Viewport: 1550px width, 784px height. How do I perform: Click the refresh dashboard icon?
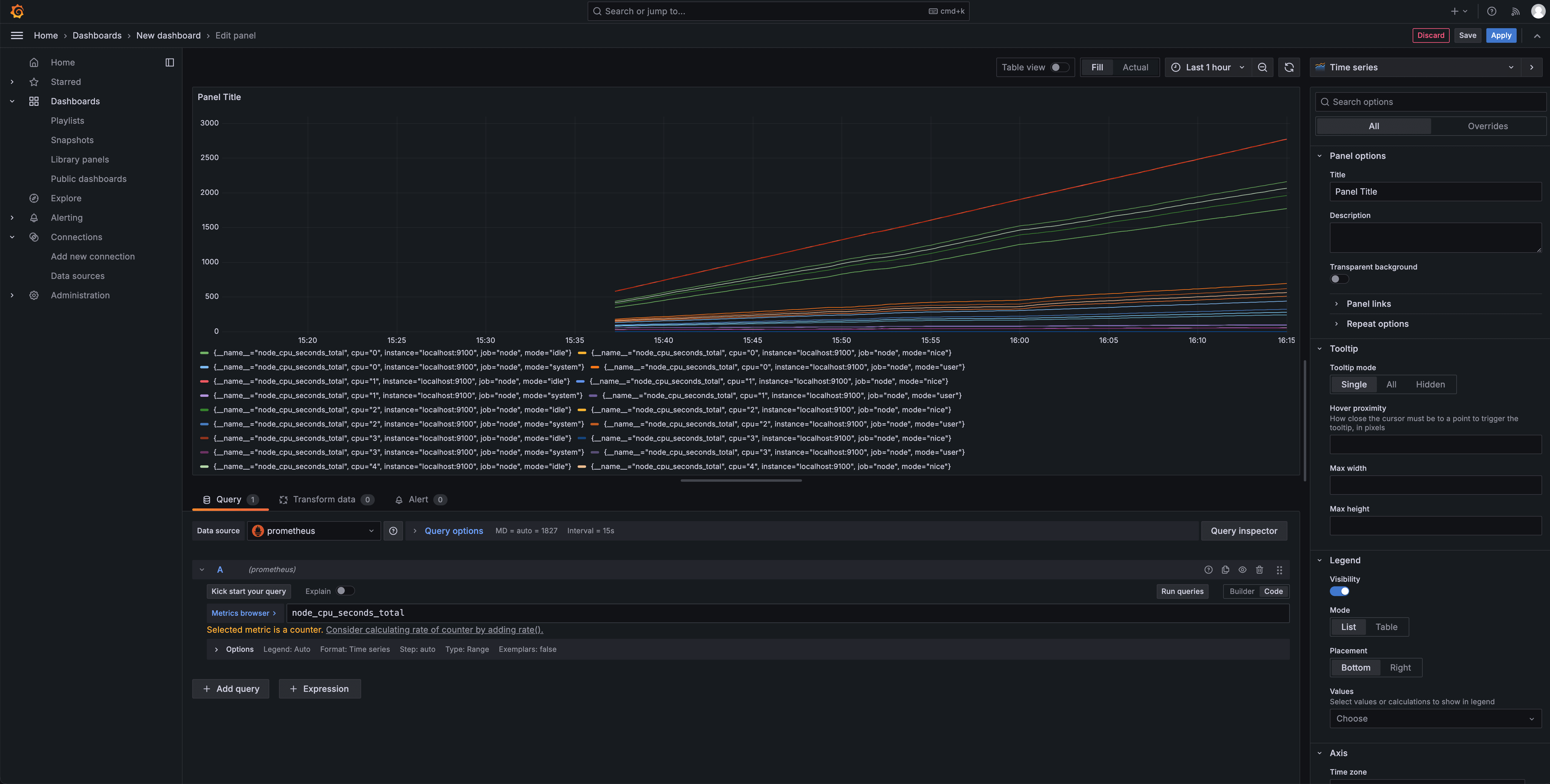[x=1288, y=67]
